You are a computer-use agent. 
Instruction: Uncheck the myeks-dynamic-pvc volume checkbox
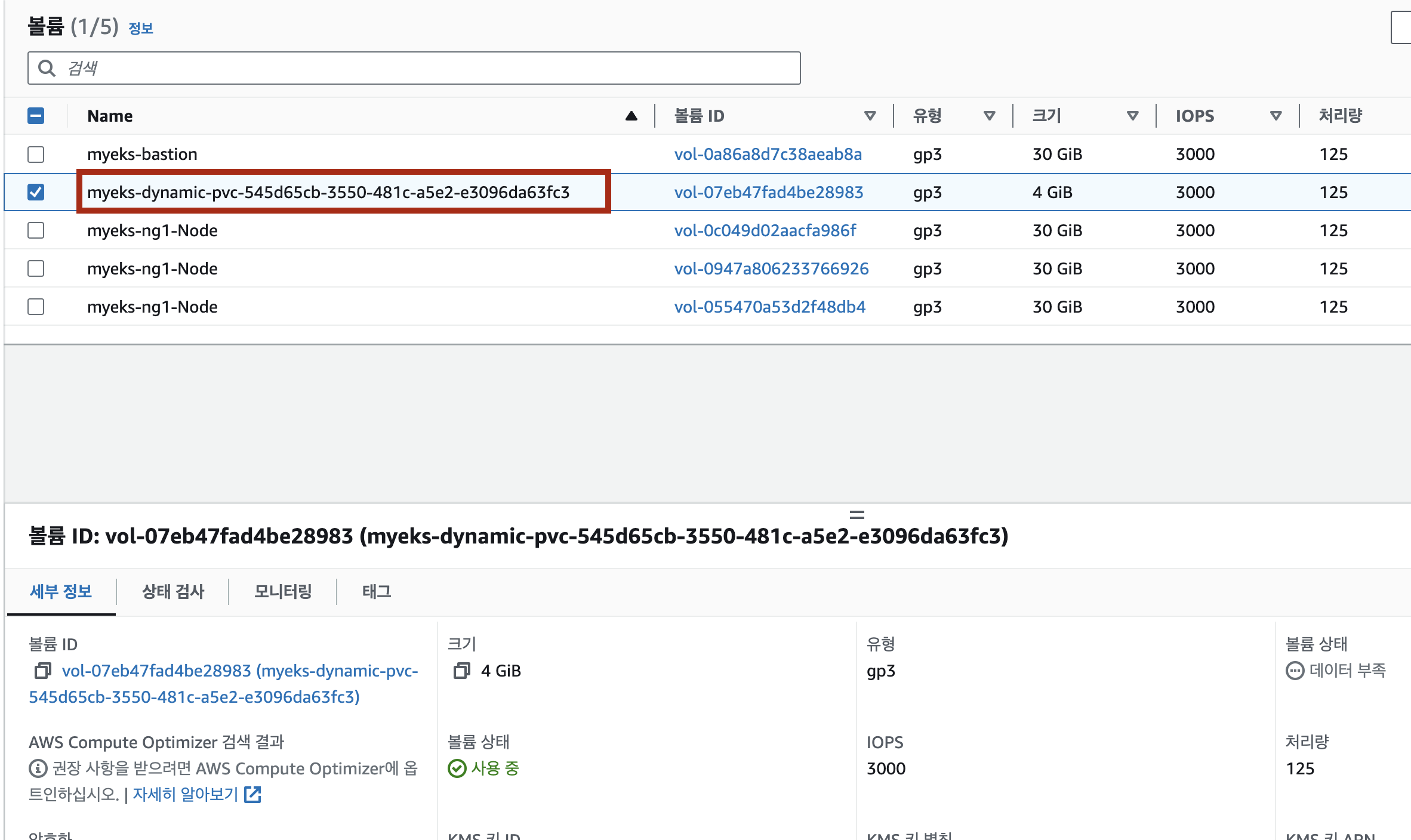click(36, 192)
